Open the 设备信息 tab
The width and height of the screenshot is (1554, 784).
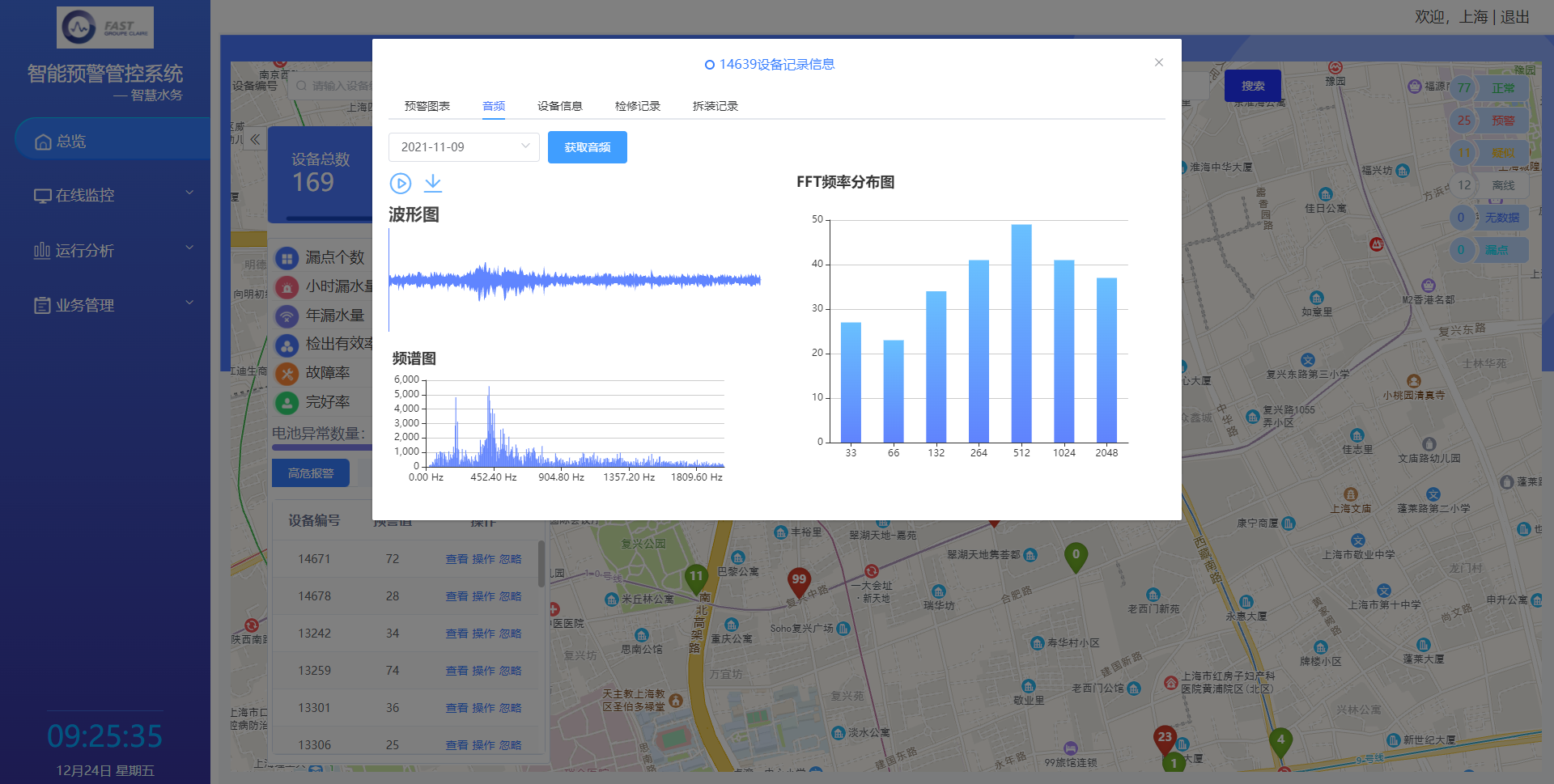coord(559,106)
